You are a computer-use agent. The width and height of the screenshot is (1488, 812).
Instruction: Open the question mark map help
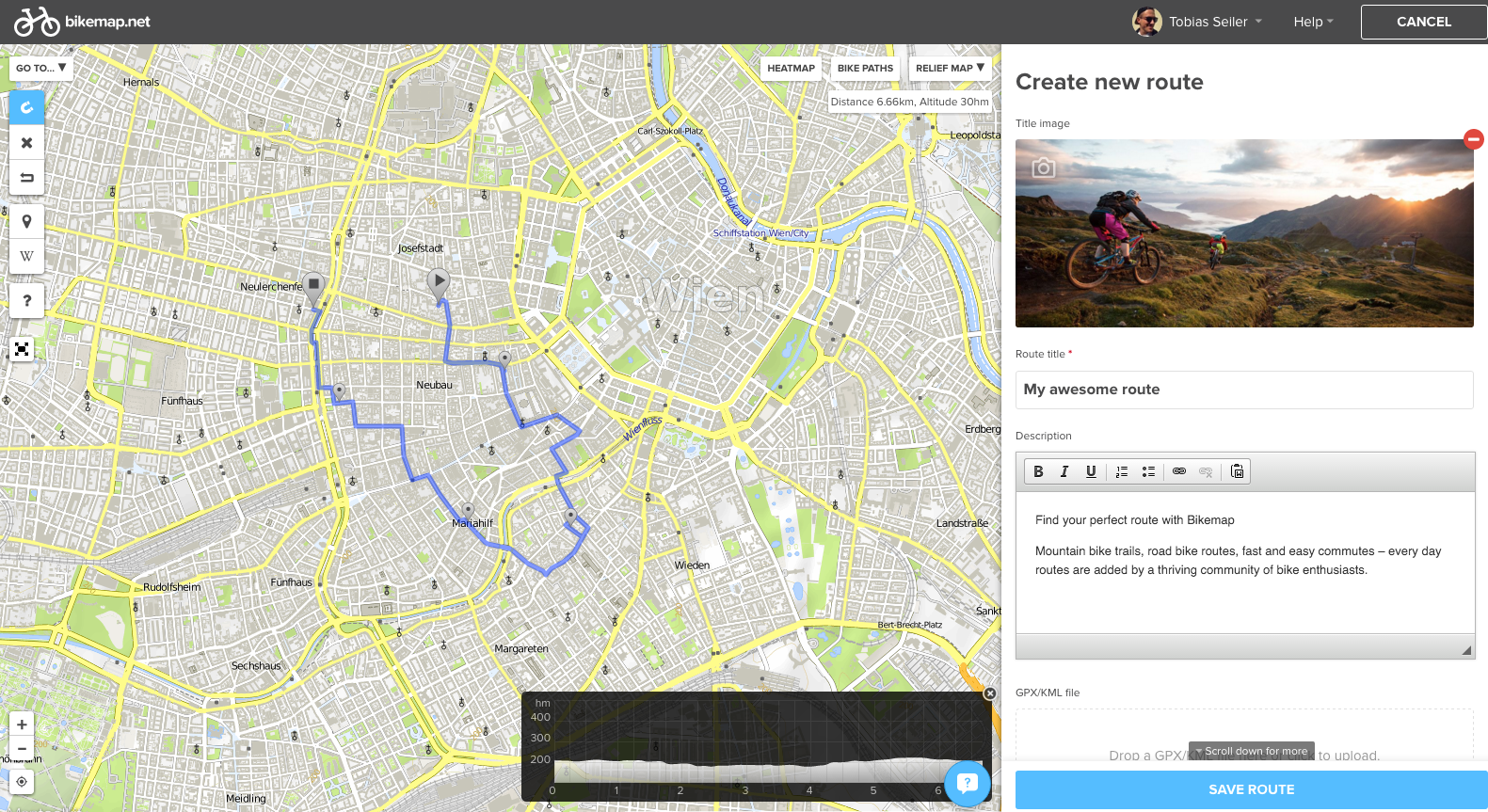[26, 301]
